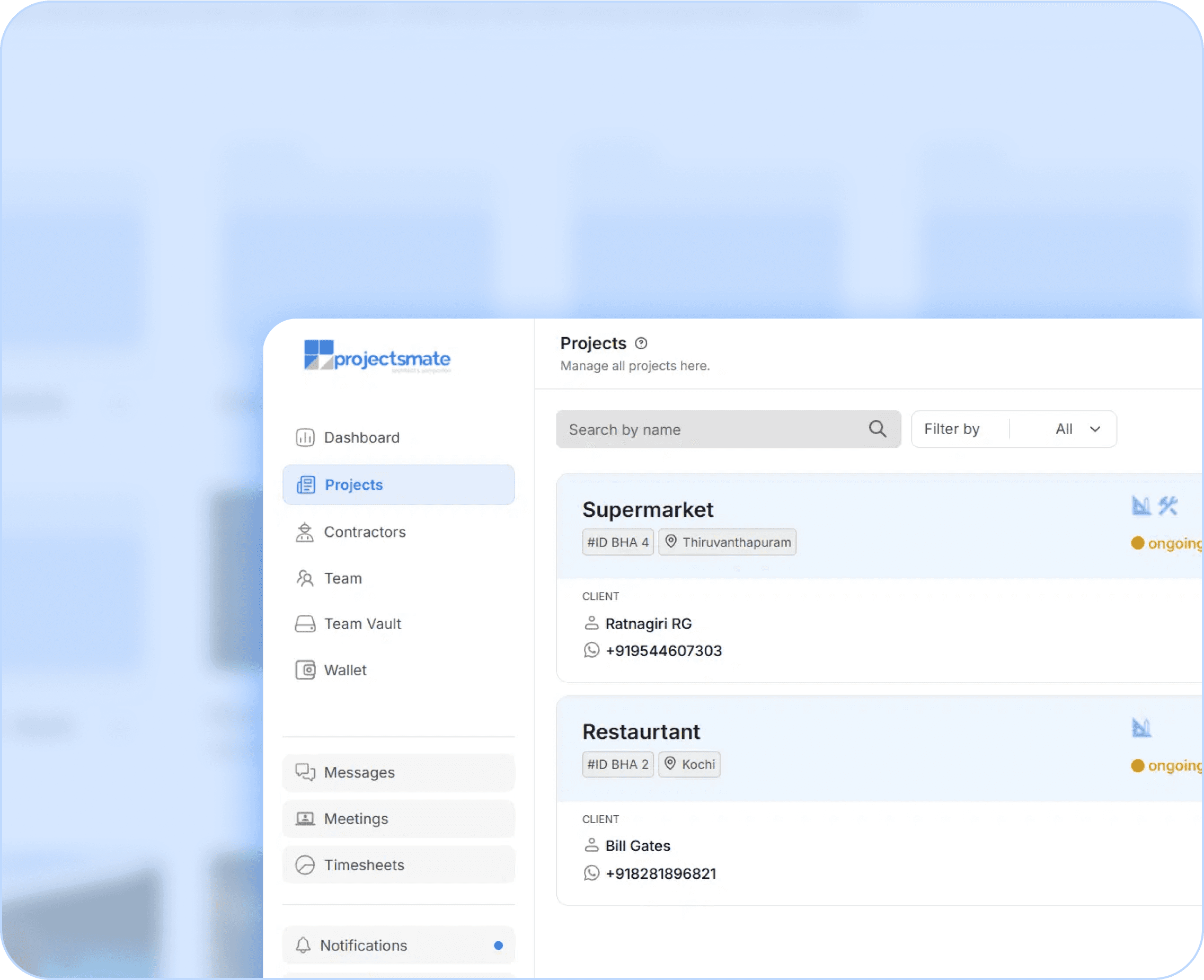Click the WhatsApp icon next to +919544607303
Viewport: 1204px width, 980px height.
tap(591, 650)
